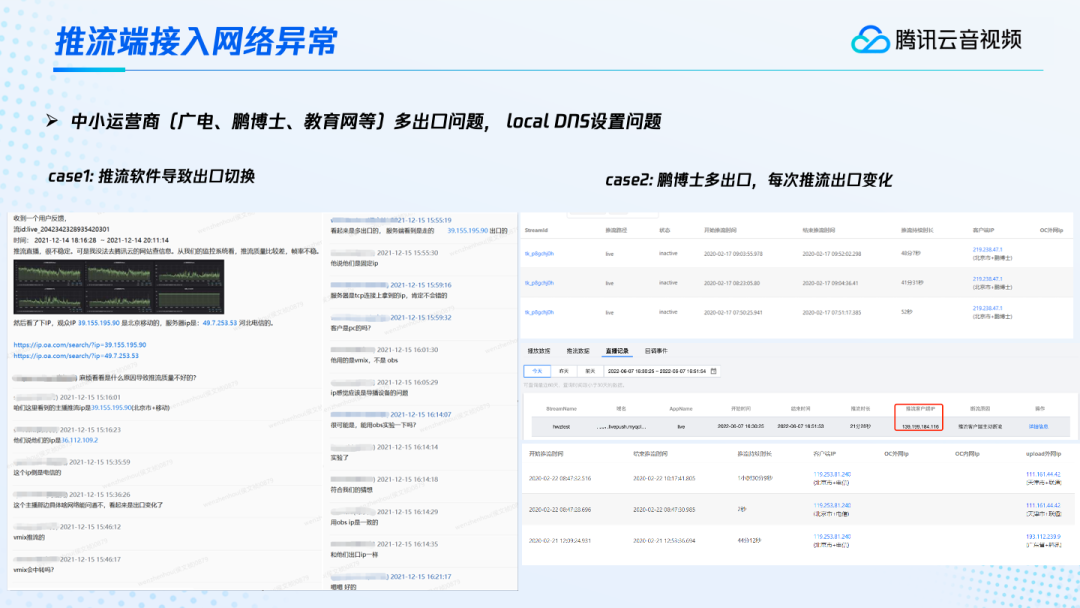Viewport: 1080px width, 608px height.
Task: Switch to the 直播记录 tab
Action: (616, 351)
